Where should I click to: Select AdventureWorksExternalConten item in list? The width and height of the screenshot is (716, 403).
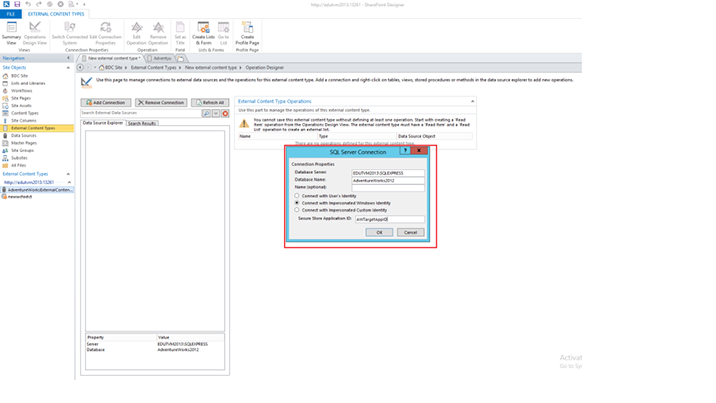coord(37,190)
